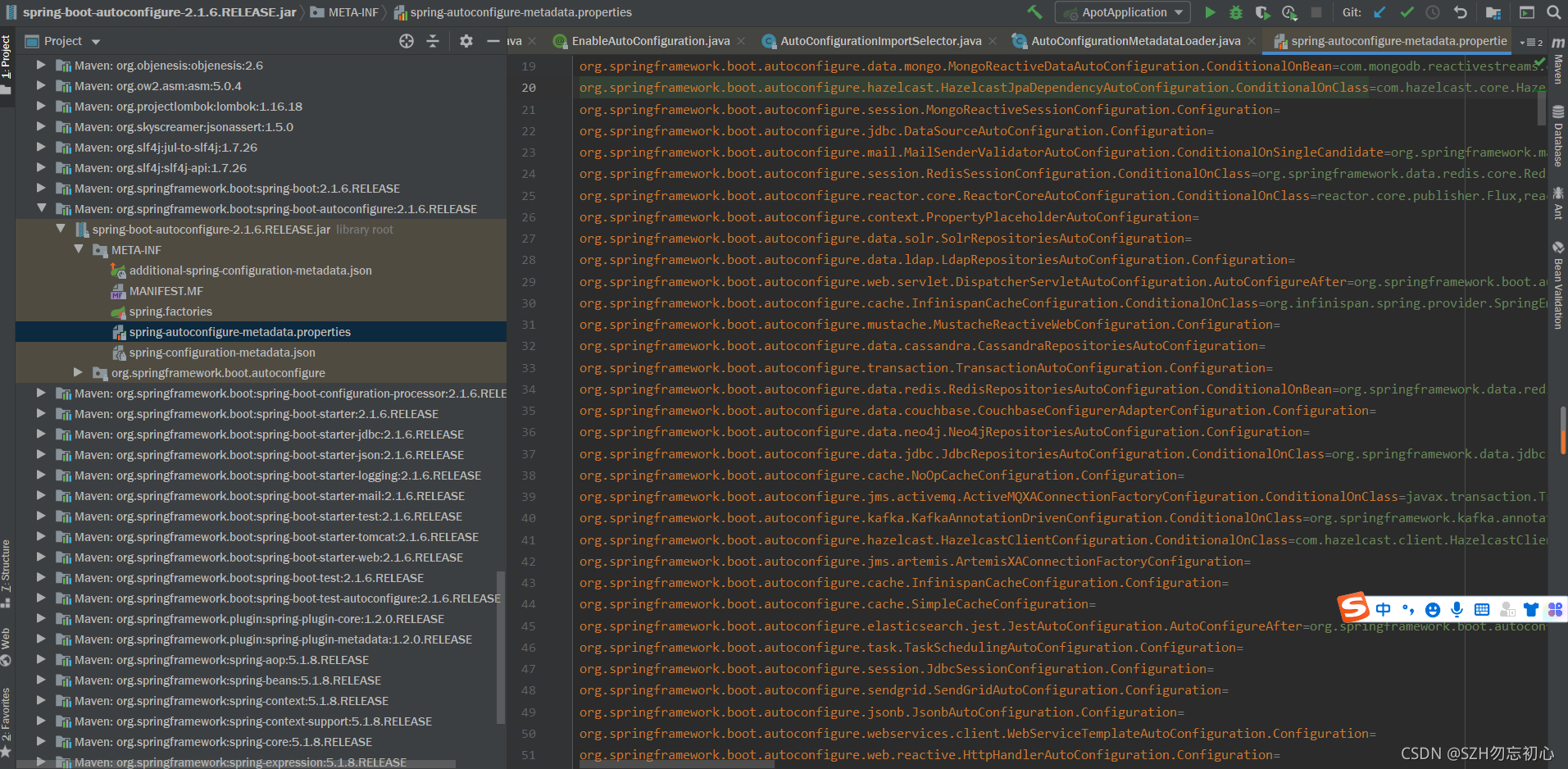Open Sogou soft keyboard icon
The image size is (1568, 769).
[1482, 609]
